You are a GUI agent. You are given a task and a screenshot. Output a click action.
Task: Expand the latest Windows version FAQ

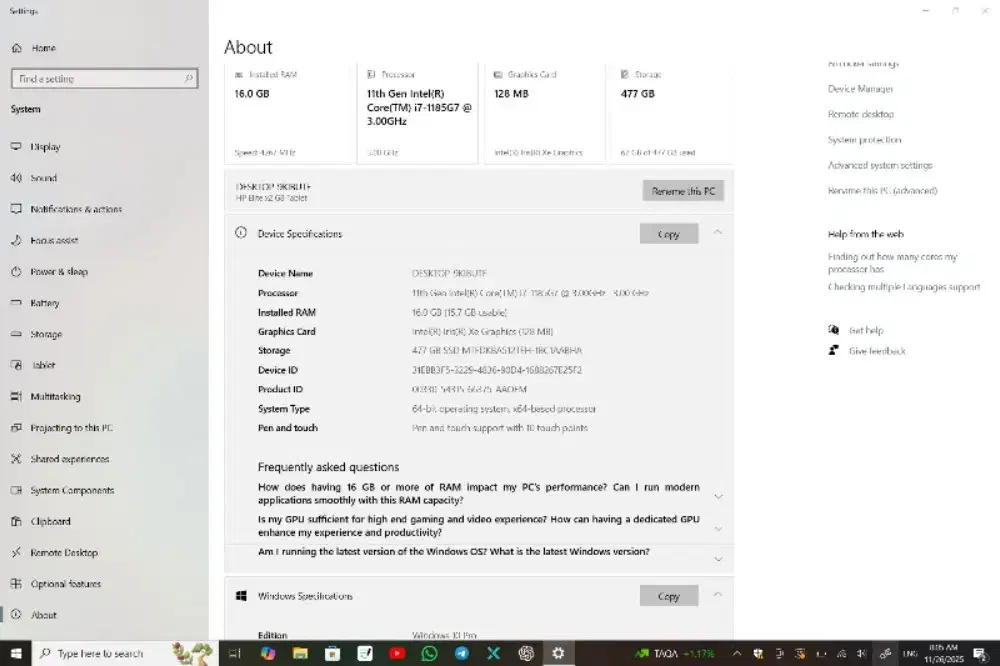(x=719, y=559)
